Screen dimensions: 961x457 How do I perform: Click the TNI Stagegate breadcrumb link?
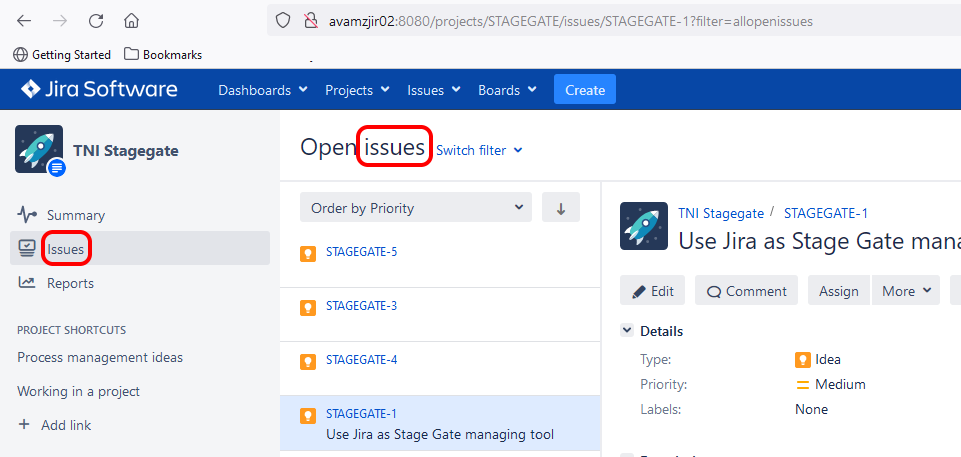(x=721, y=213)
